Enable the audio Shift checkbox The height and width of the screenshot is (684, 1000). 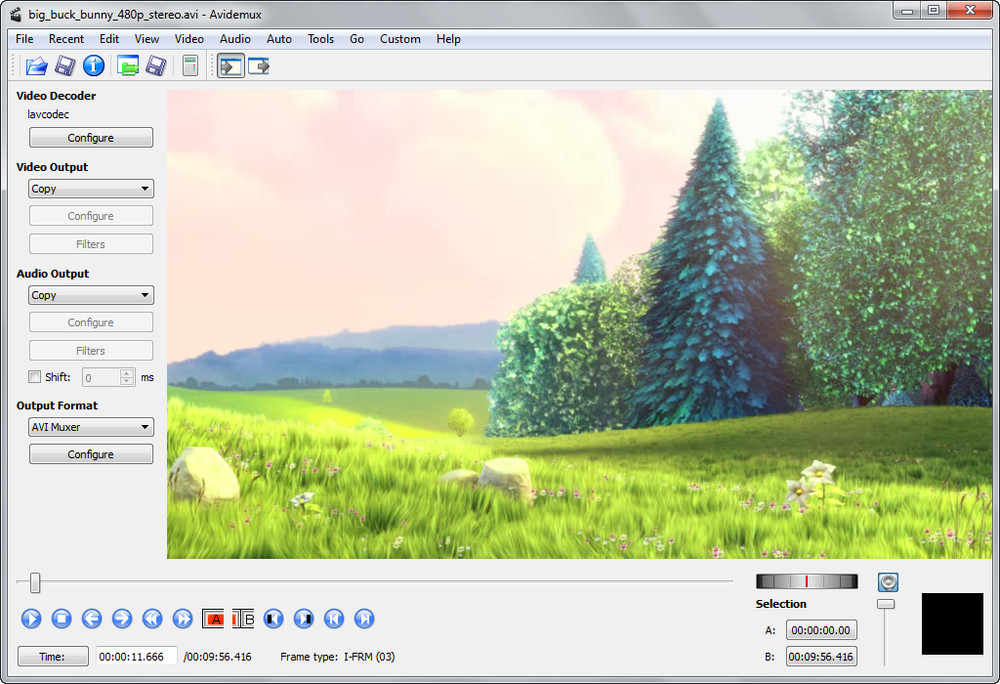[x=35, y=377]
